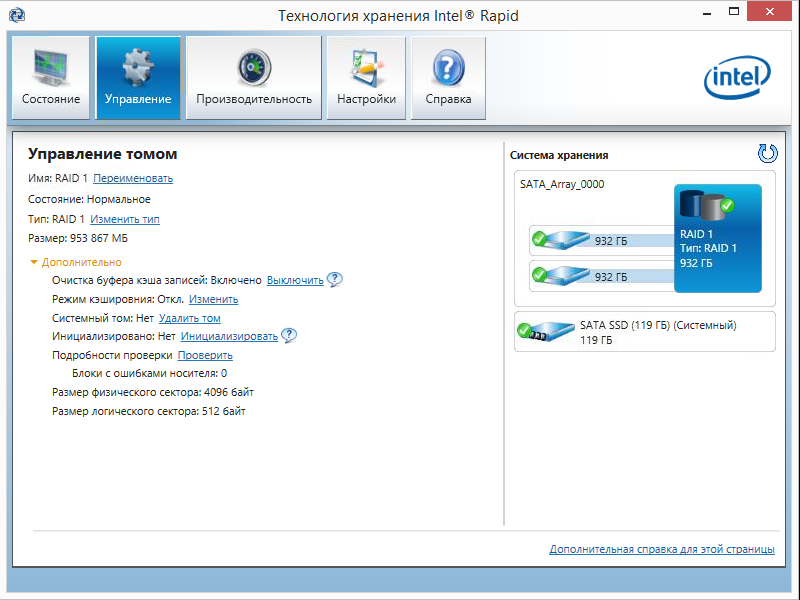Screen dimensions: 800x600
Task: Switch to the Производительность tab
Action: coord(254,78)
